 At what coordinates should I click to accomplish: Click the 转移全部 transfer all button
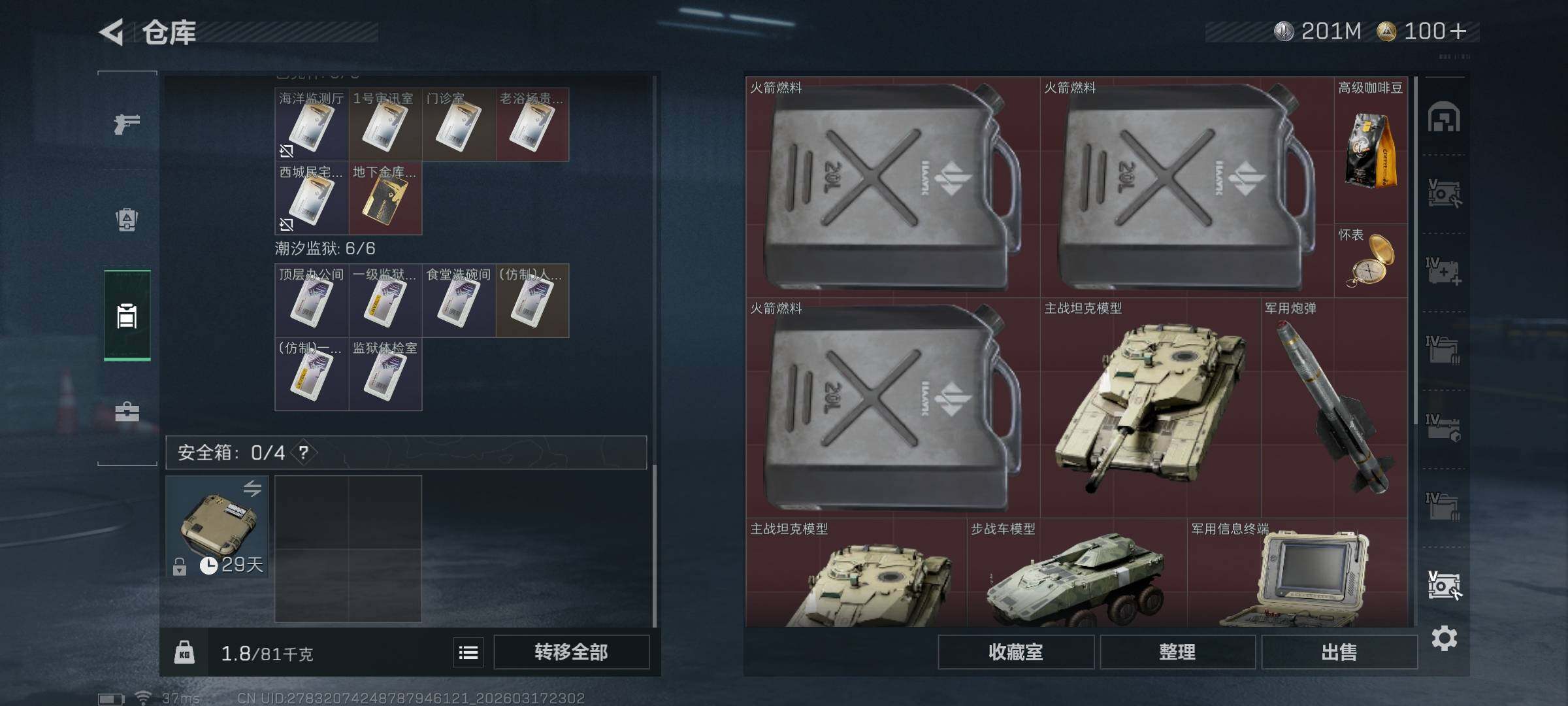pos(571,652)
